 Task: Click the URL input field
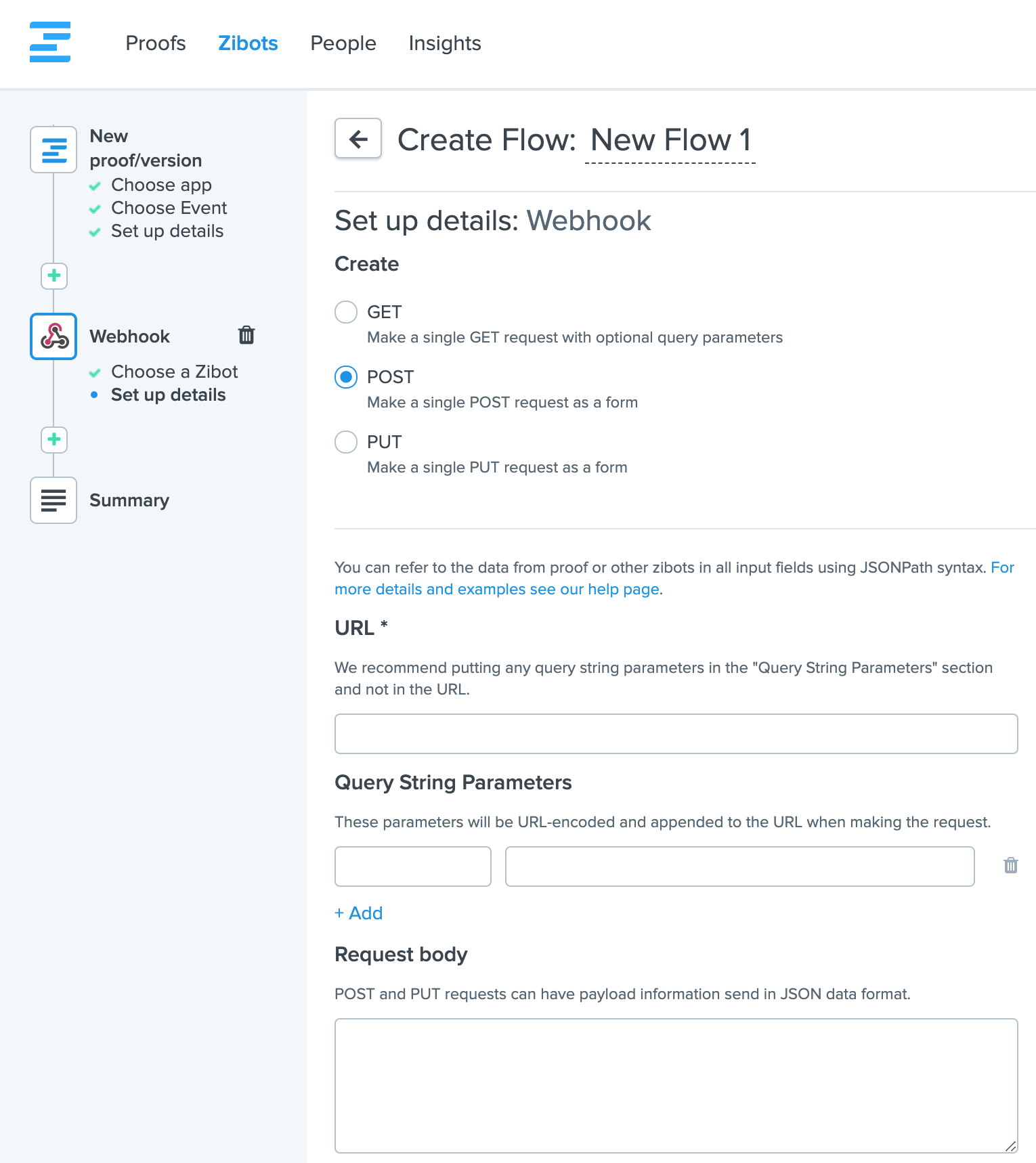pyautogui.click(x=676, y=734)
